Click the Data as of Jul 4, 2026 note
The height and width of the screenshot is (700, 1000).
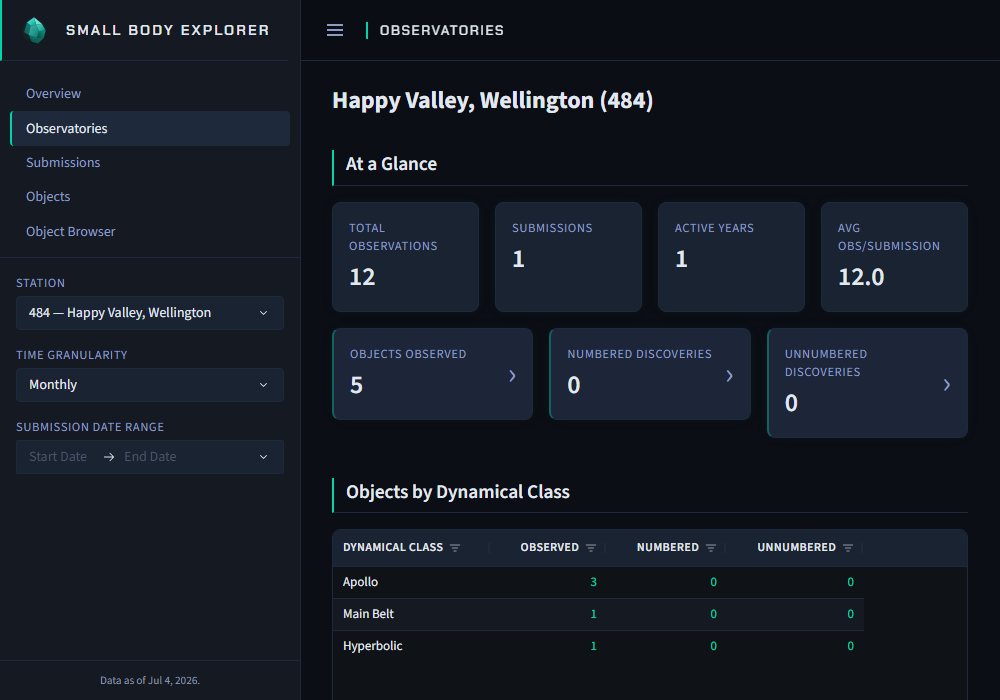click(150, 680)
